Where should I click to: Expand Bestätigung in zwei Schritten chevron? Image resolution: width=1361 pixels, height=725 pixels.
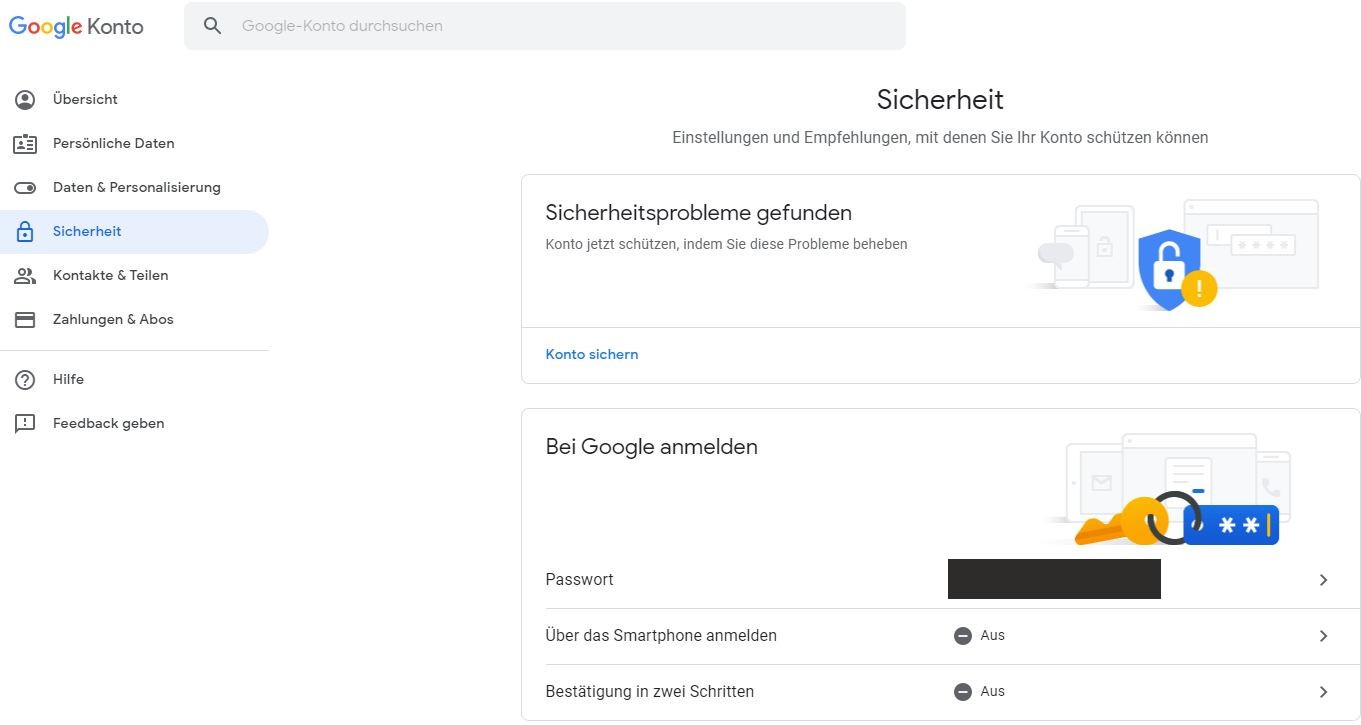pos(1323,692)
